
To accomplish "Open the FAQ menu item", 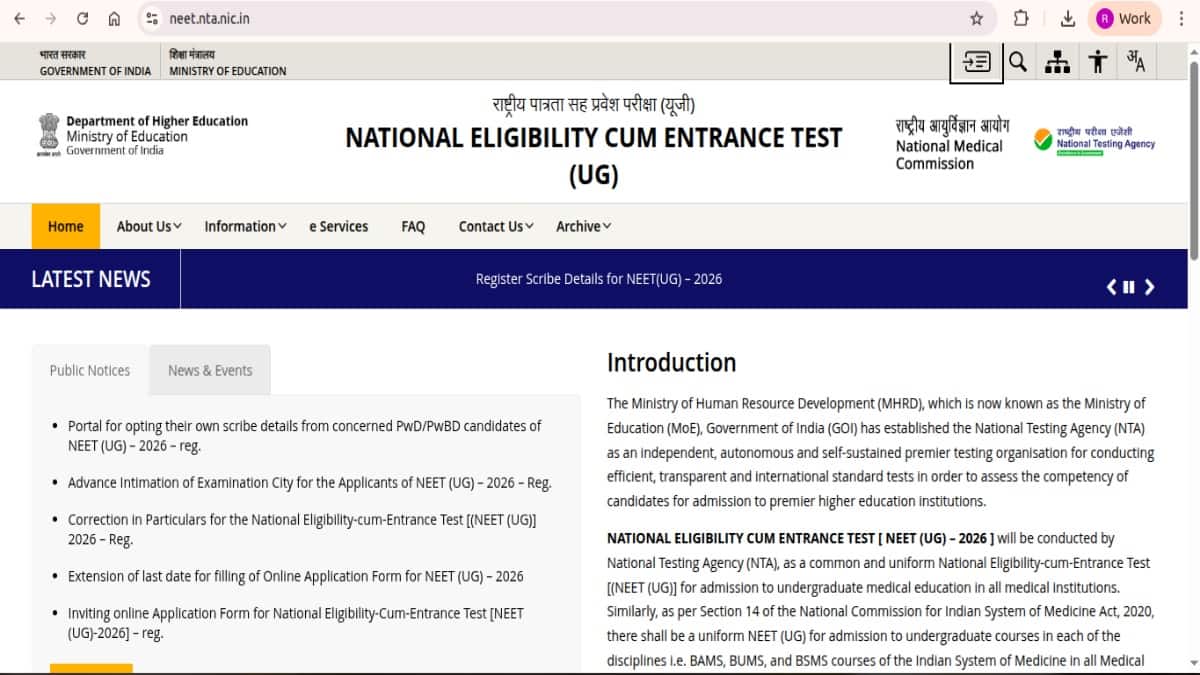I will pos(413,226).
